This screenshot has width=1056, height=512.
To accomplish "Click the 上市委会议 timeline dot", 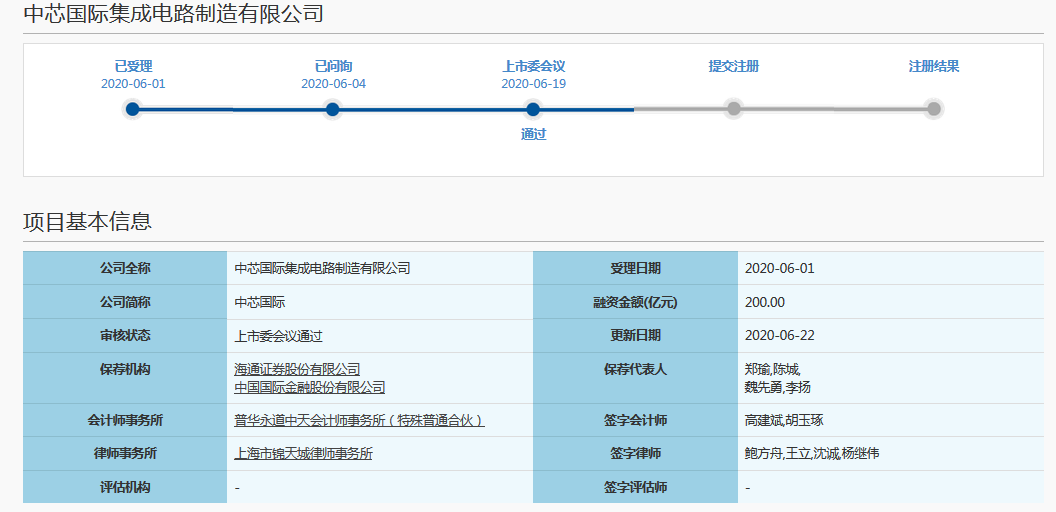I will (x=533, y=109).
